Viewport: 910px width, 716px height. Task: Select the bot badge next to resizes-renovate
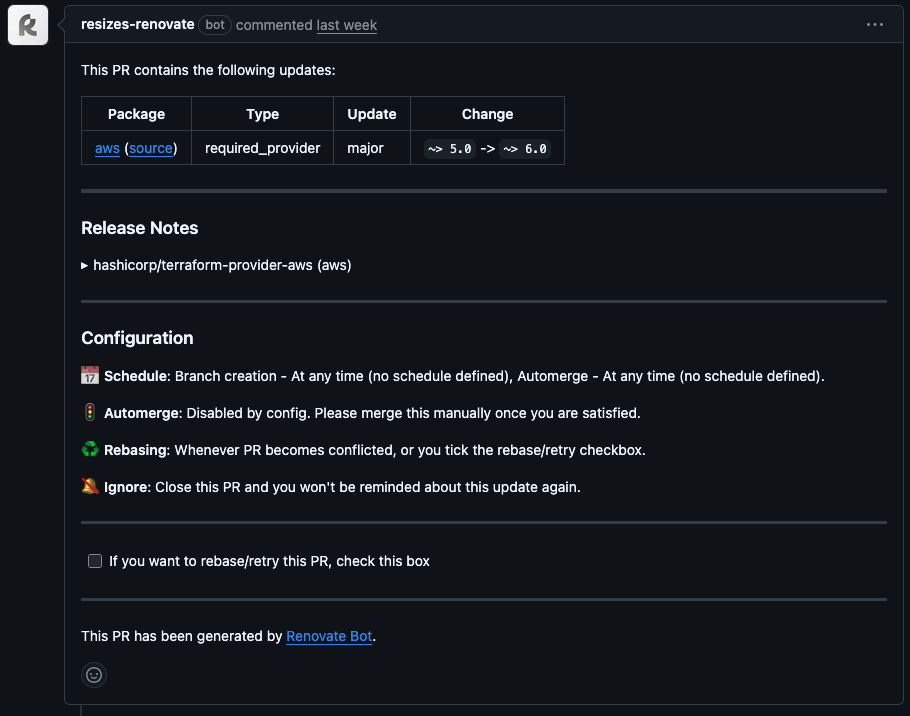coord(214,25)
